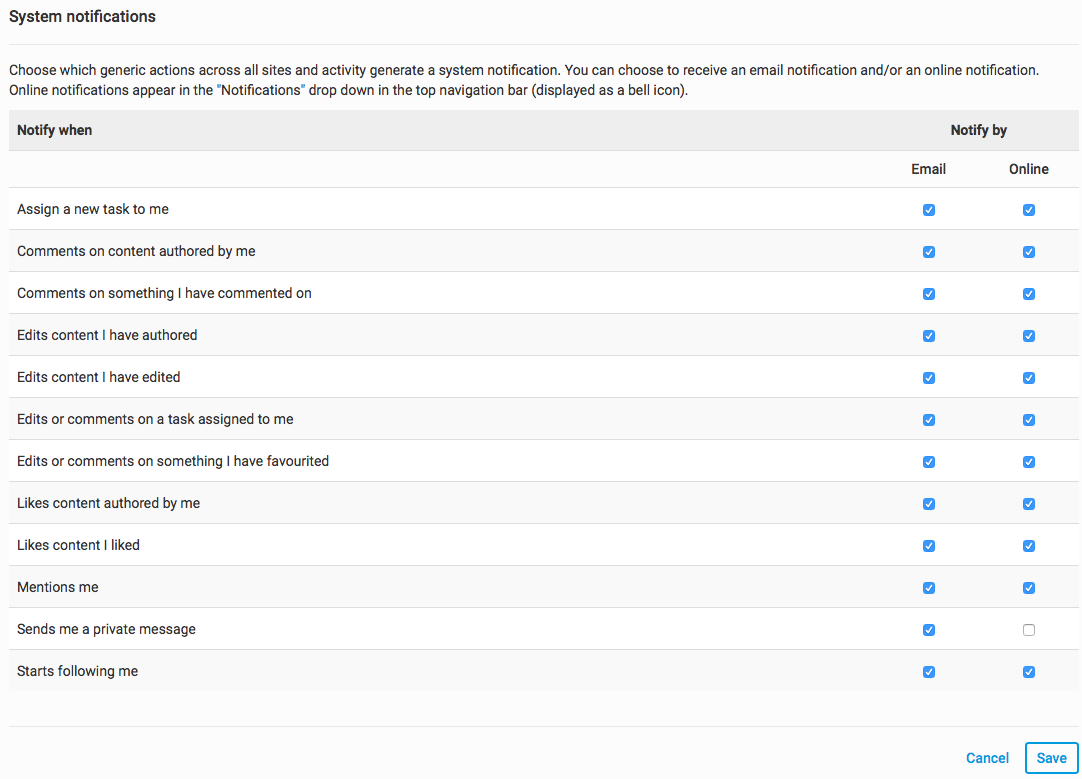Click the Save button
This screenshot has height=779, width=1082.
pyautogui.click(x=1051, y=758)
